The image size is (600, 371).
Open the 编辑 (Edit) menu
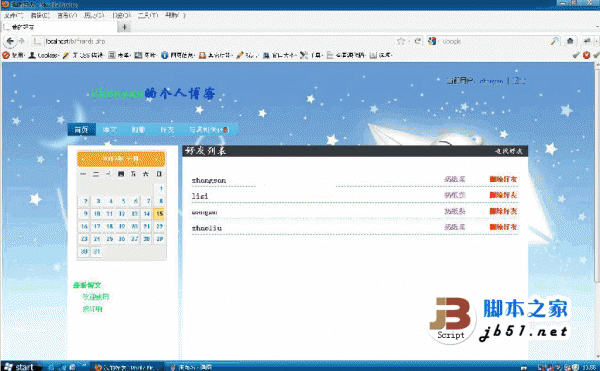40,15
